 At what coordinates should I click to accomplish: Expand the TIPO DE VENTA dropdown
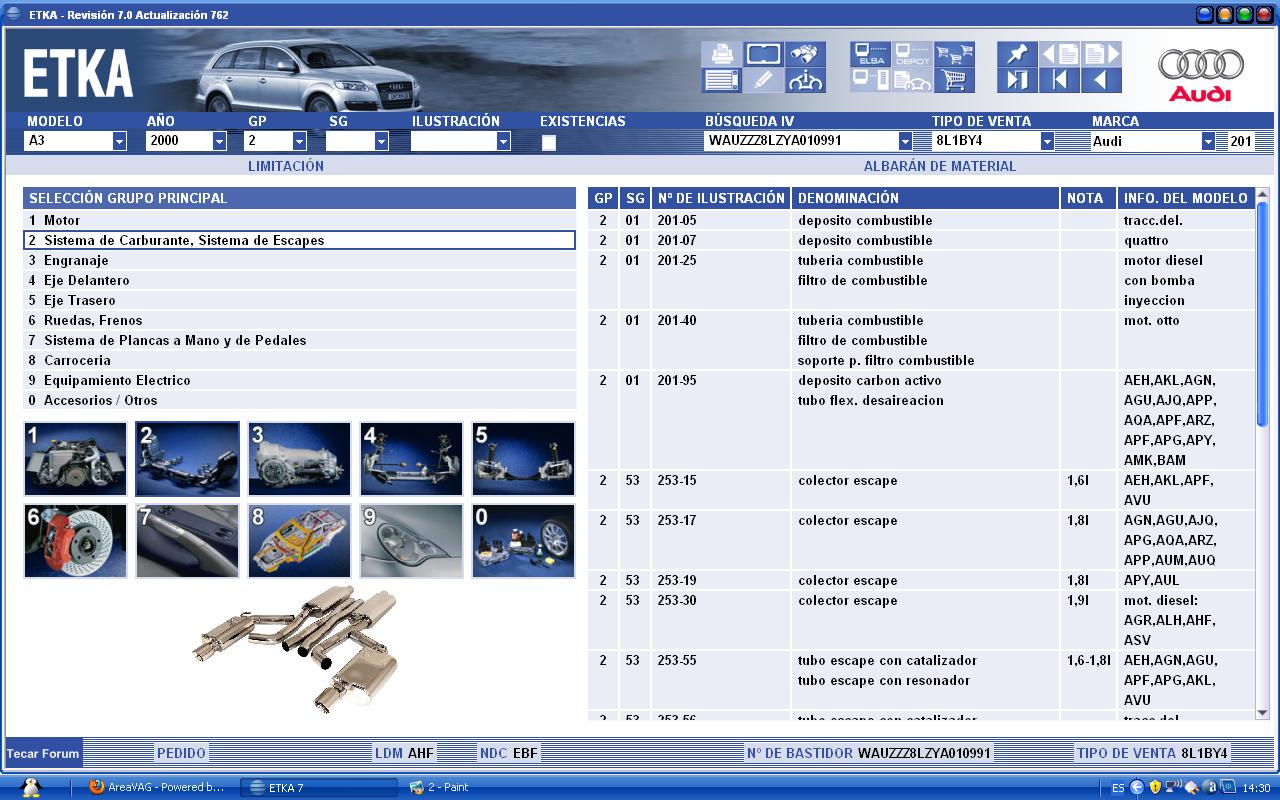pyautogui.click(x=1047, y=141)
